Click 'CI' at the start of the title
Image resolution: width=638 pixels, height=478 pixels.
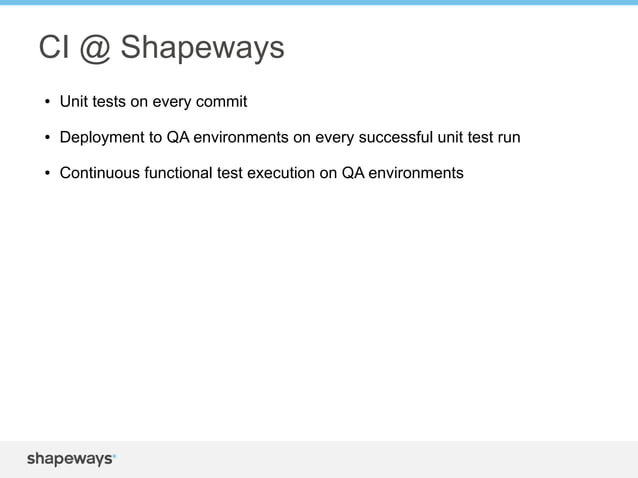[54, 47]
